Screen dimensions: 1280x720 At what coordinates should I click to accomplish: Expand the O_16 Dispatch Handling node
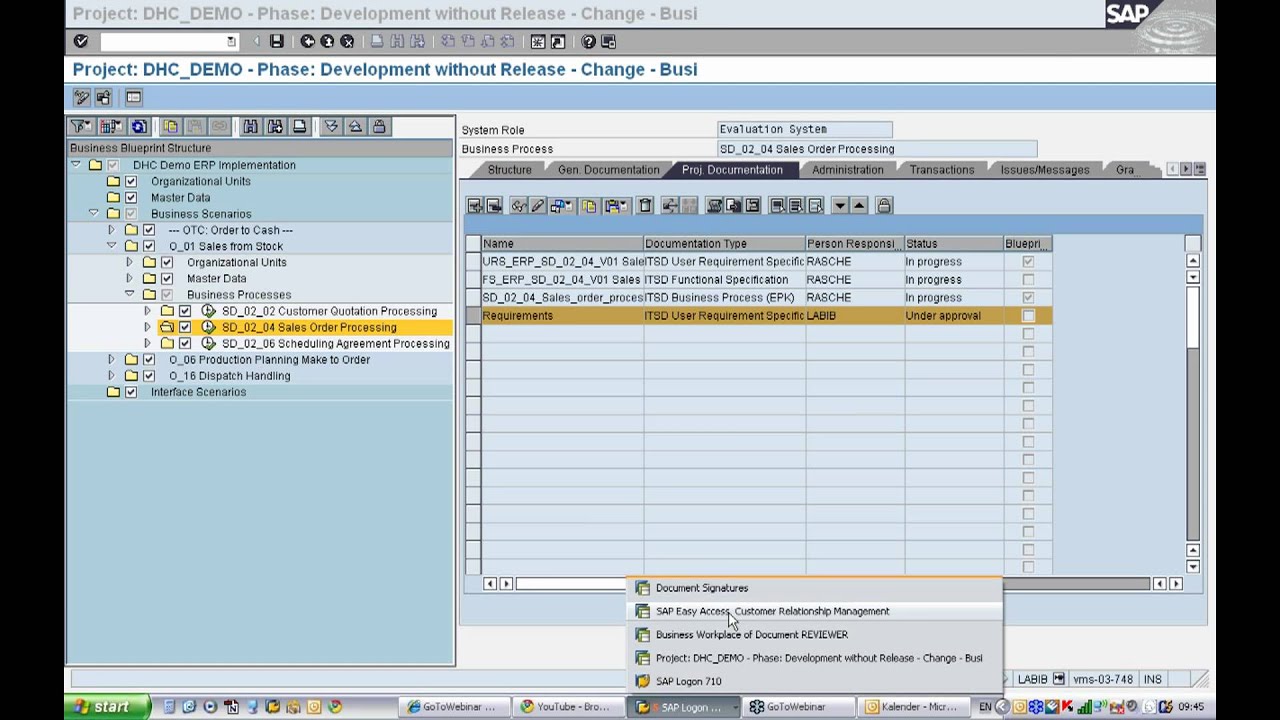pyautogui.click(x=111, y=376)
